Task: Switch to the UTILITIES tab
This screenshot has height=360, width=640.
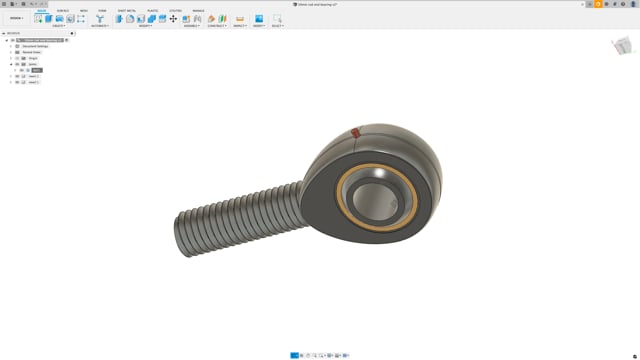Action: (x=176, y=11)
